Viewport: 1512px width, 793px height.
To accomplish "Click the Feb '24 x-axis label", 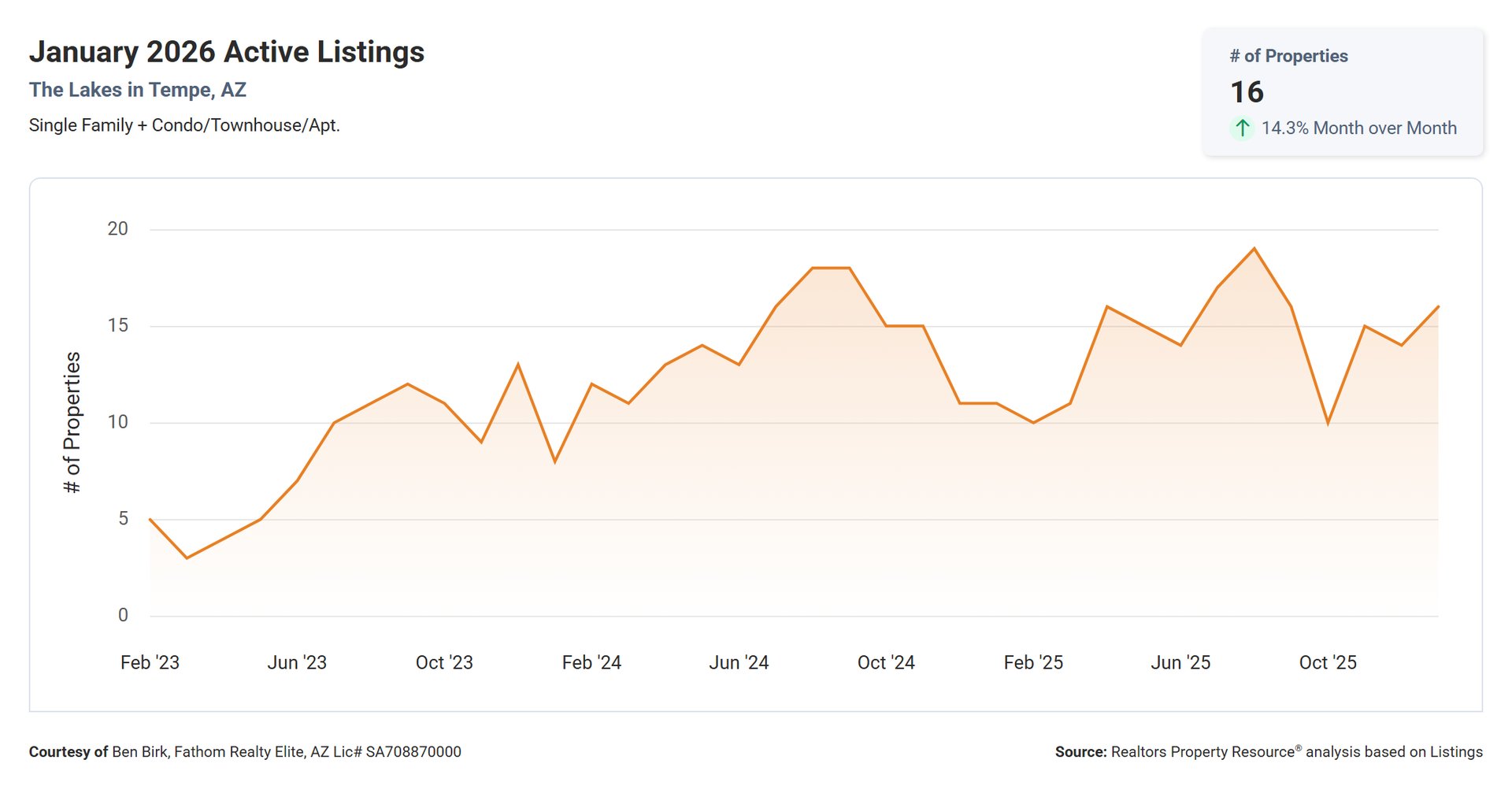I will point(591,662).
